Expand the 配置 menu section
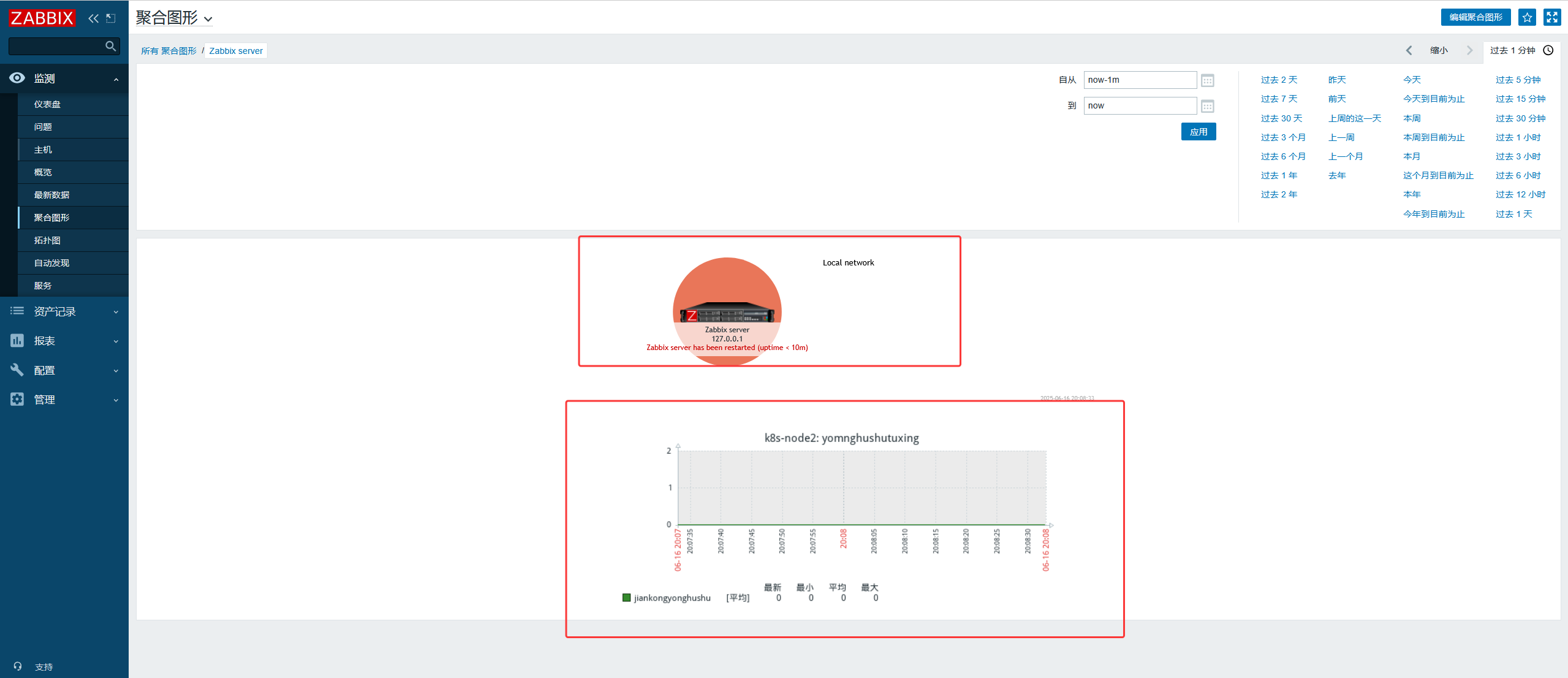Image resolution: width=1568 pixels, height=678 pixels. pos(116,371)
